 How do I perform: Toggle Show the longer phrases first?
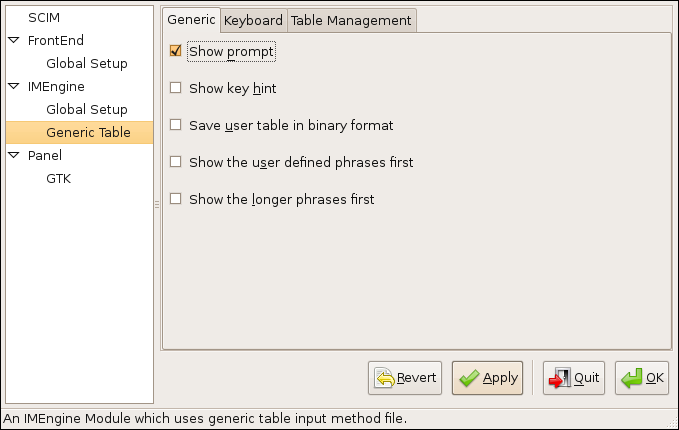(x=176, y=199)
